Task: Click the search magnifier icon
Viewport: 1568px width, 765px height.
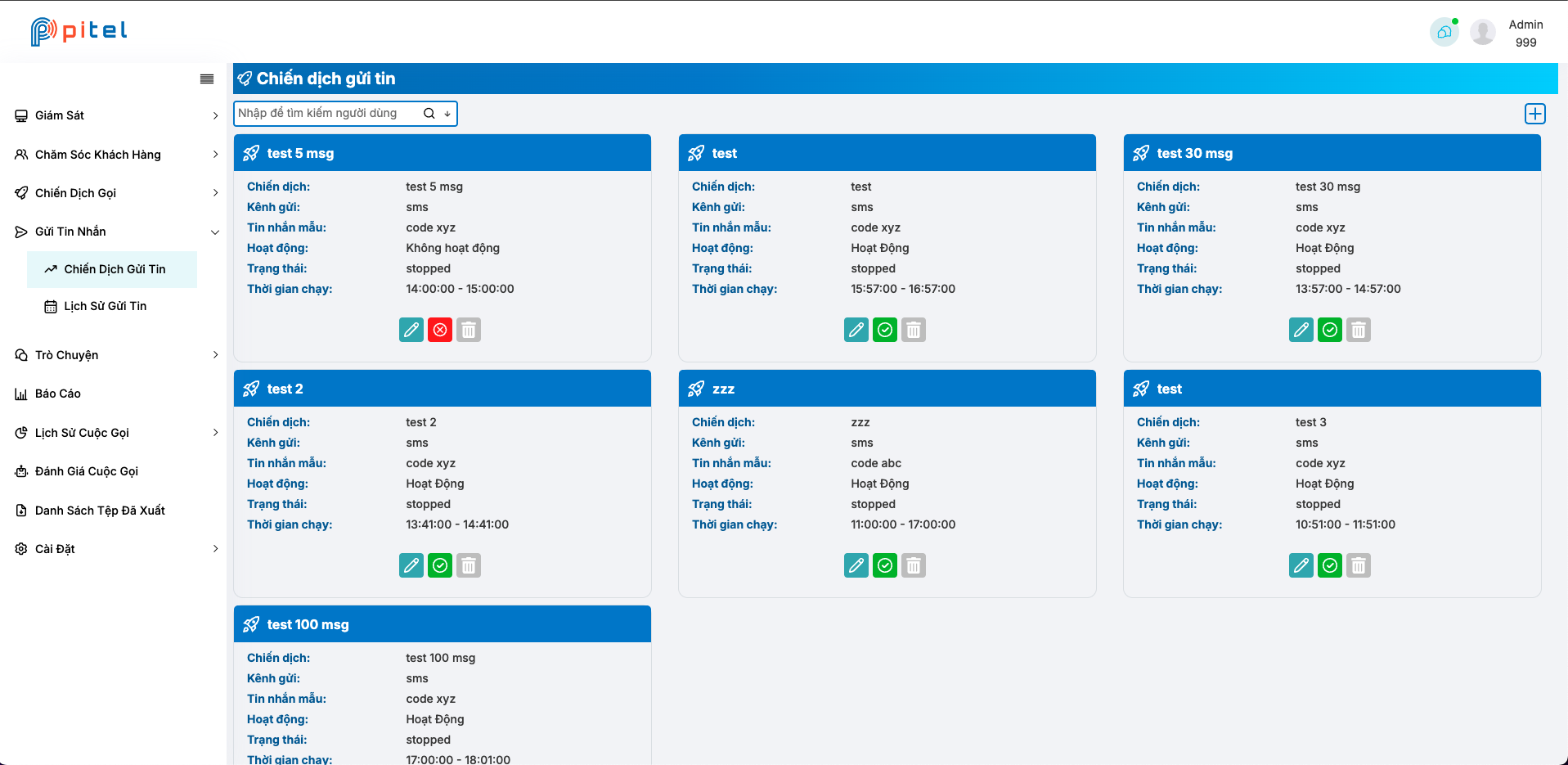Action: pos(429,114)
